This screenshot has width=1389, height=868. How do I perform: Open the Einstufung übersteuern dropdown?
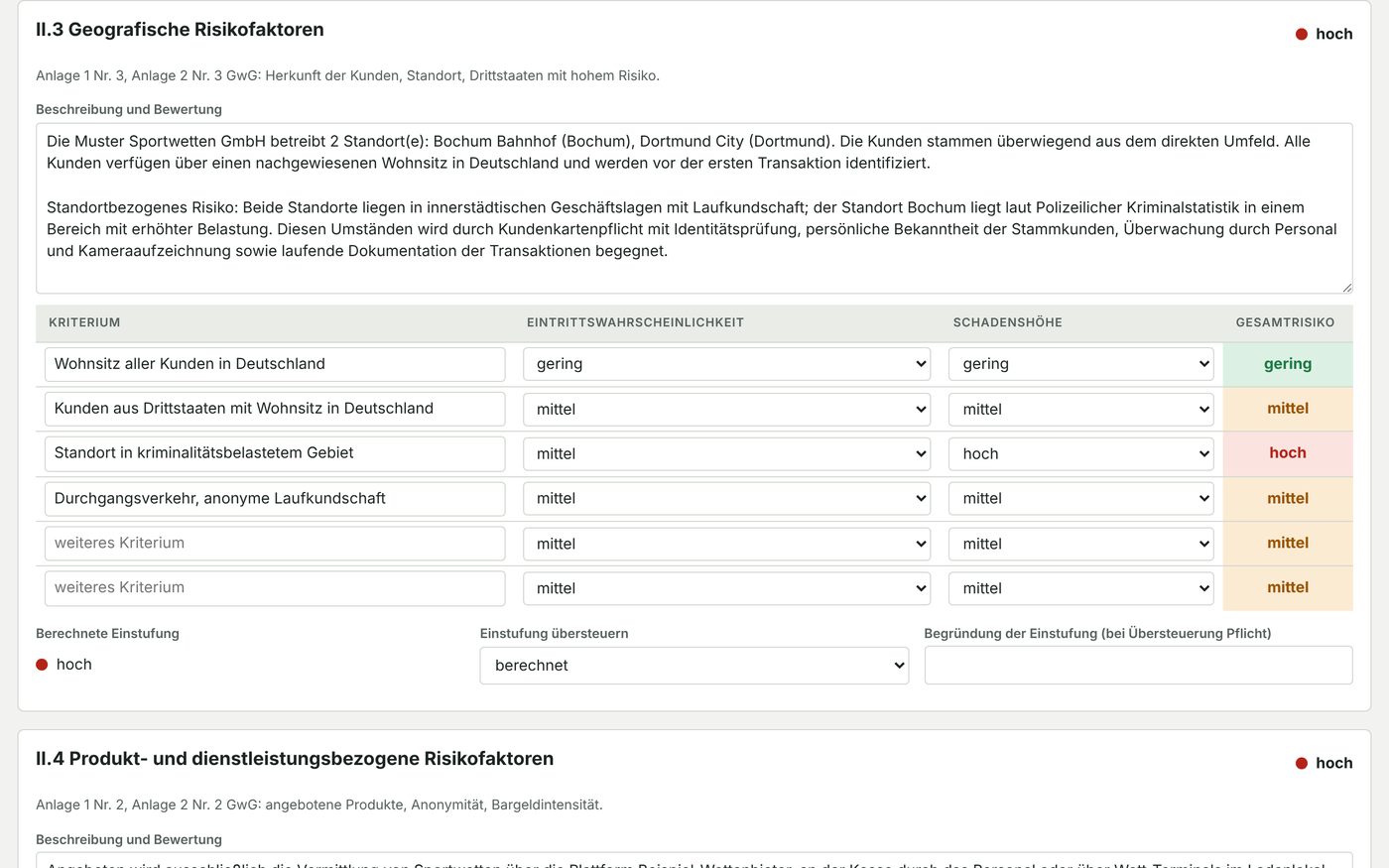(x=694, y=666)
